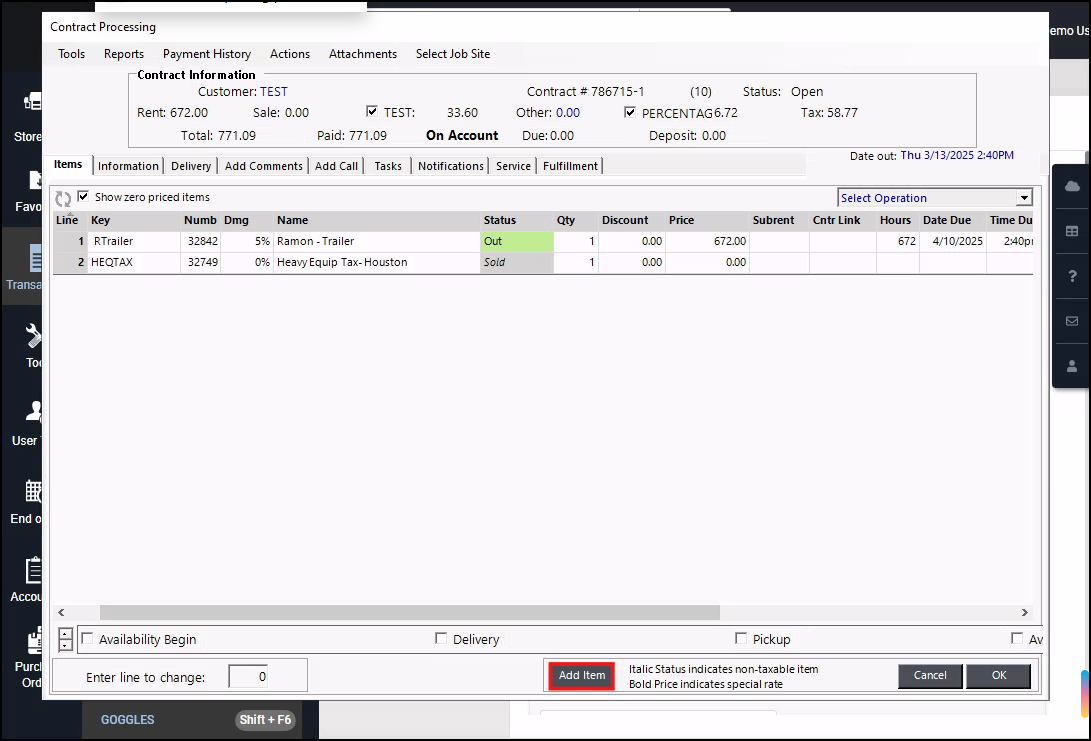Image resolution: width=1091 pixels, height=741 pixels.
Task: Click the refresh arrows icon in Items tab
Action: (x=63, y=199)
